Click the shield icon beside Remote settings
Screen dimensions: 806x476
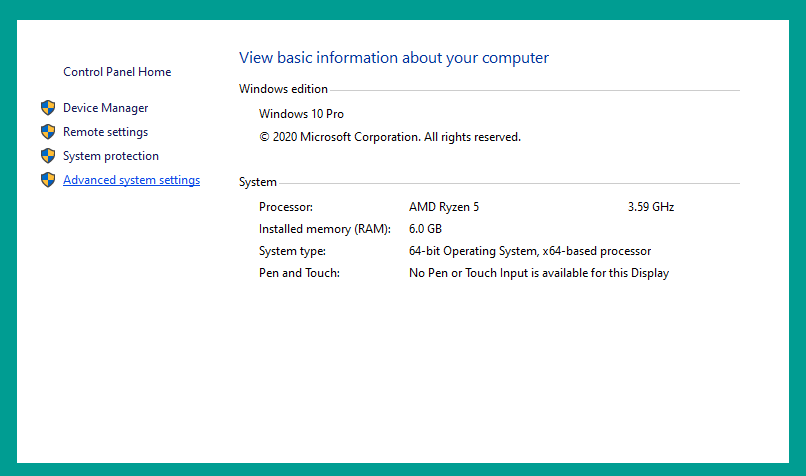(48, 132)
